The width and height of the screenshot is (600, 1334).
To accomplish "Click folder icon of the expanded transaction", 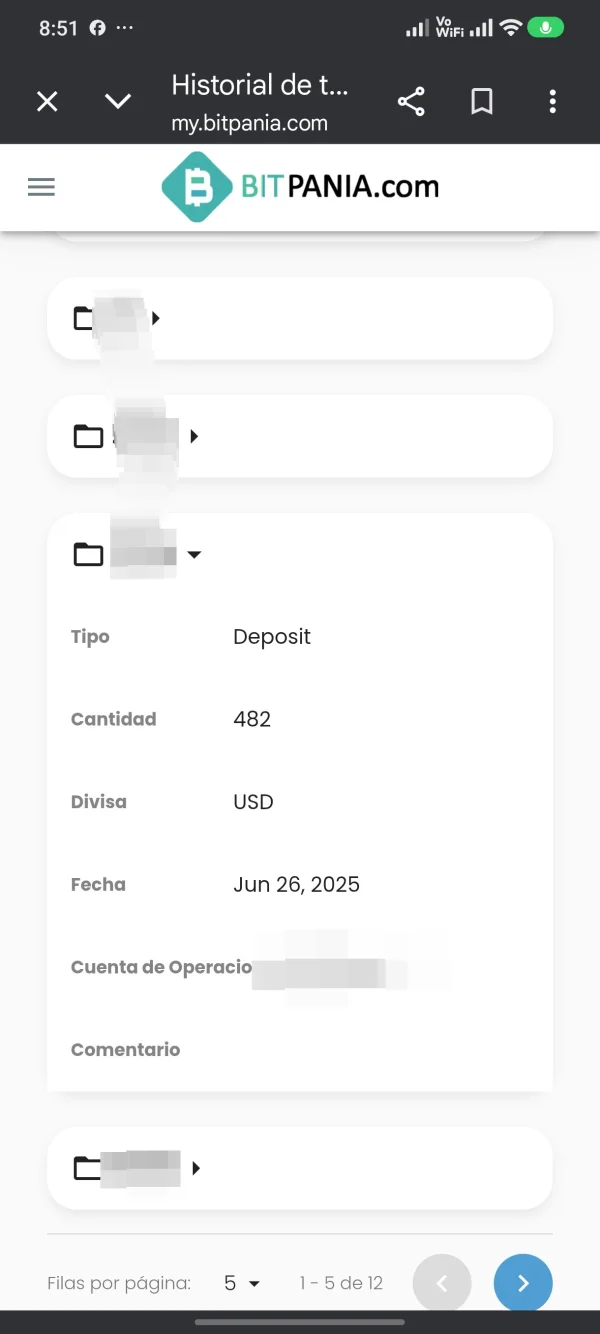I will tap(88, 554).
